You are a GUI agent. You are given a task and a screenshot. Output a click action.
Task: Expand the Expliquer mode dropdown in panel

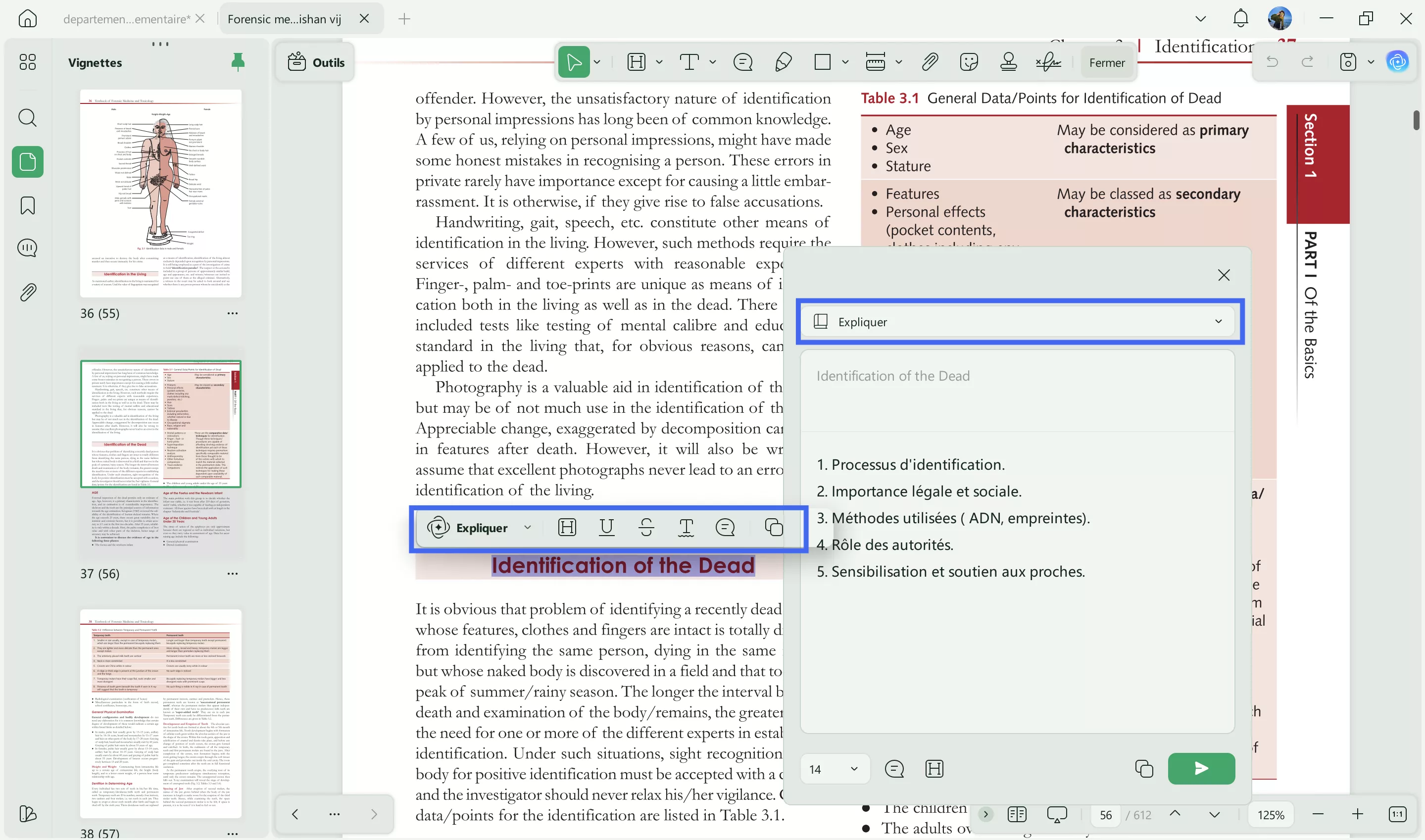(1218, 322)
